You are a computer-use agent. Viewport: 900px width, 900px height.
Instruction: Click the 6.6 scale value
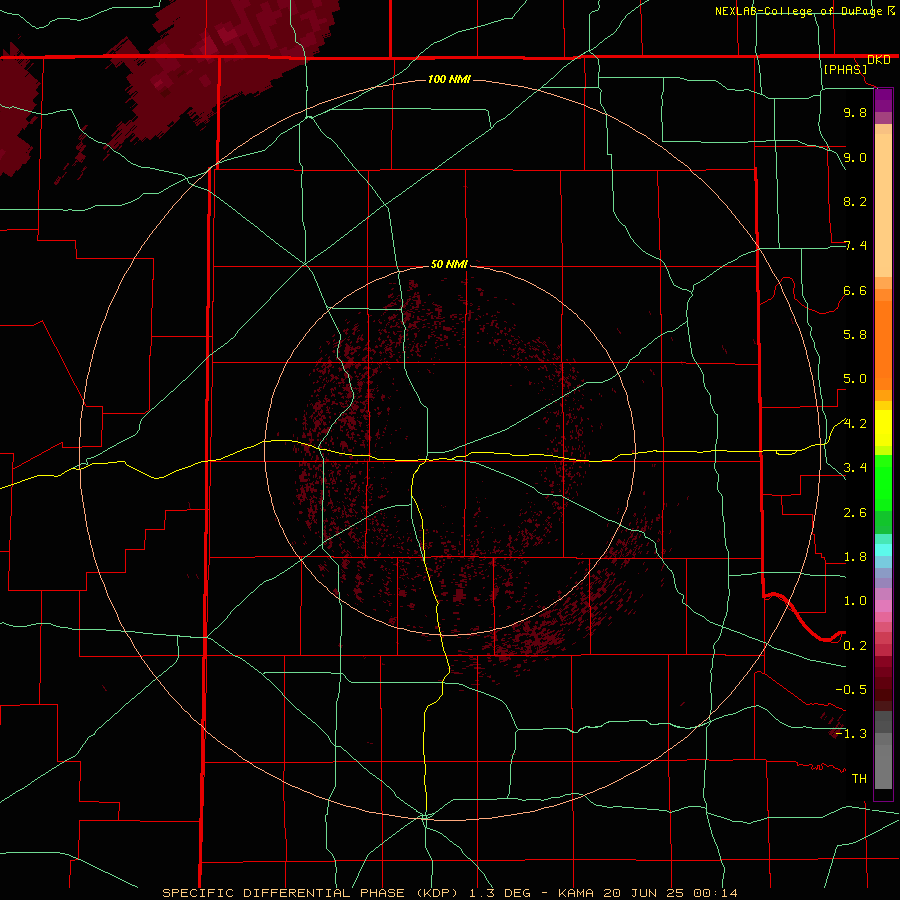click(855, 290)
